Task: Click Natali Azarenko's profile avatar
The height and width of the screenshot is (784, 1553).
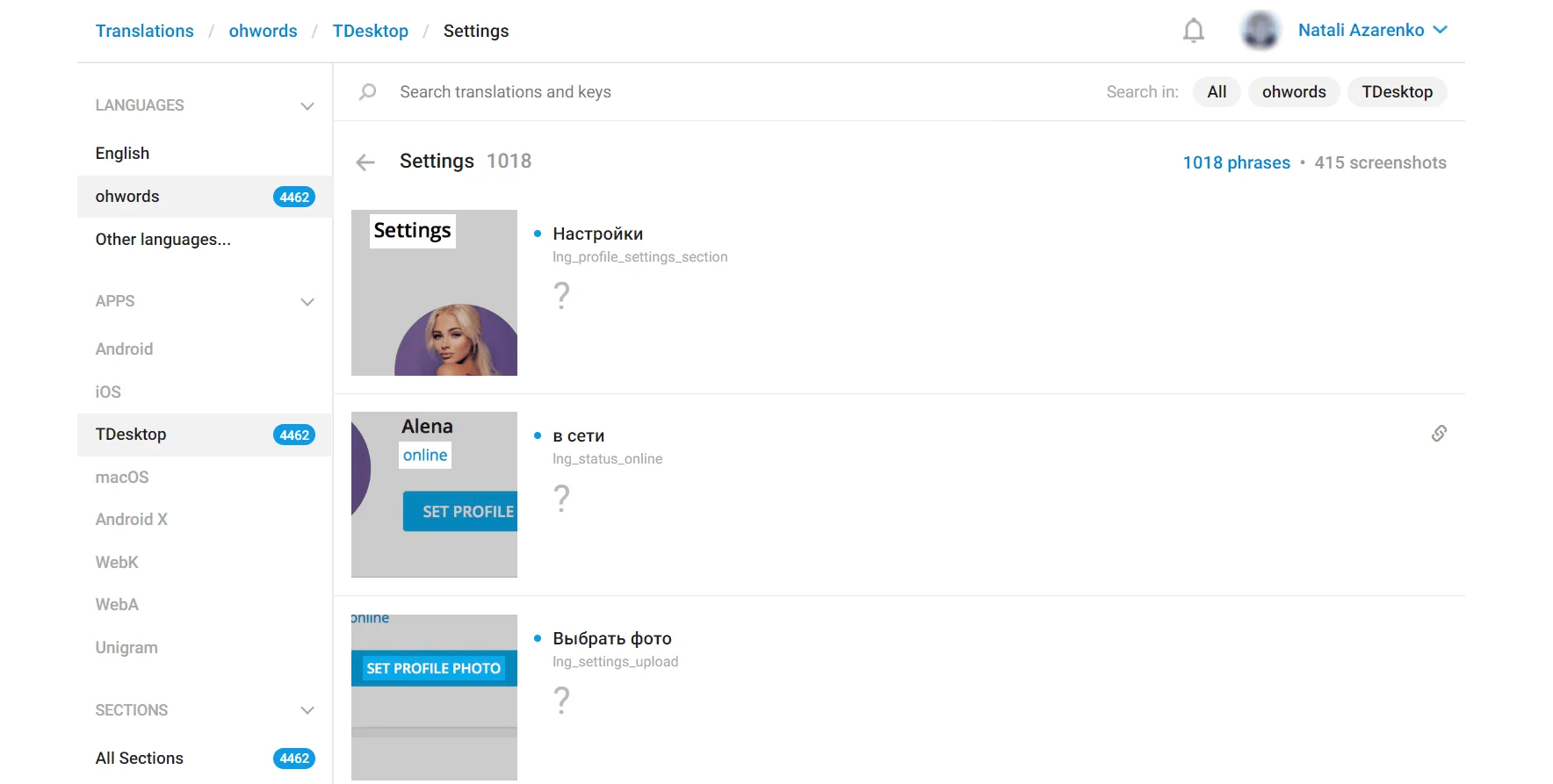Action: pyautogui.click(x=1260, y=31)
